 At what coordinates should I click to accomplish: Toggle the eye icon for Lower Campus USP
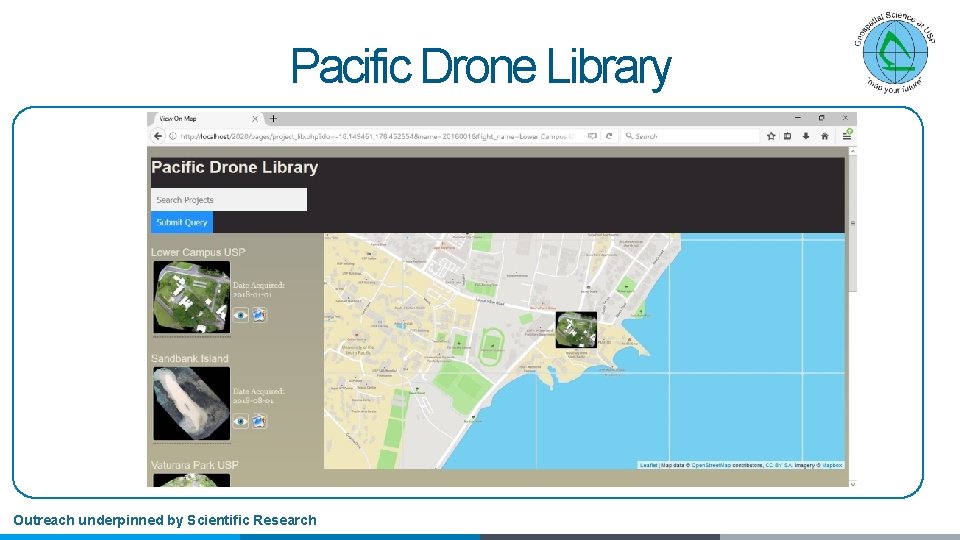click(241, 315)
